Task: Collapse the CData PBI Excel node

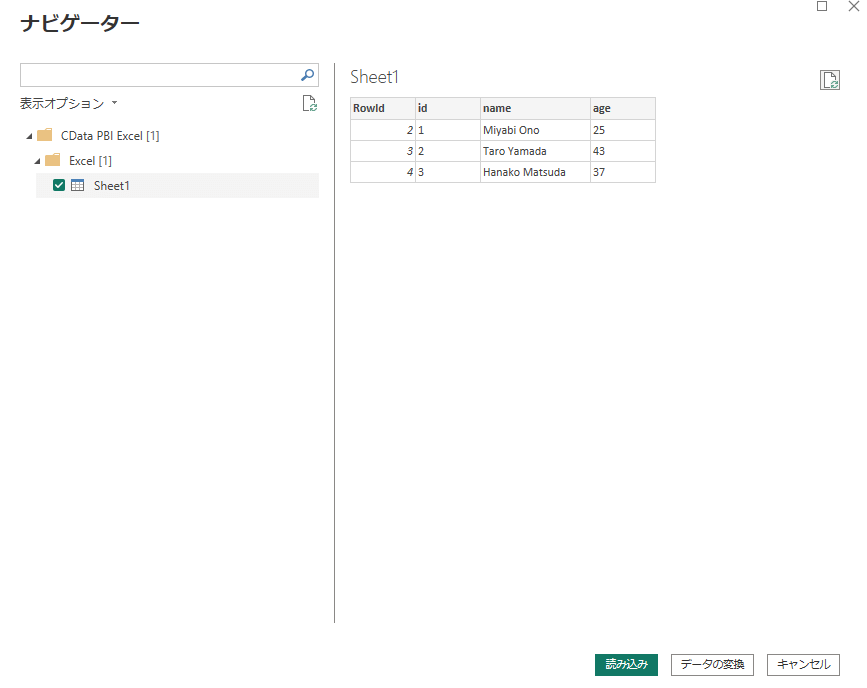Action: point(29,136)
